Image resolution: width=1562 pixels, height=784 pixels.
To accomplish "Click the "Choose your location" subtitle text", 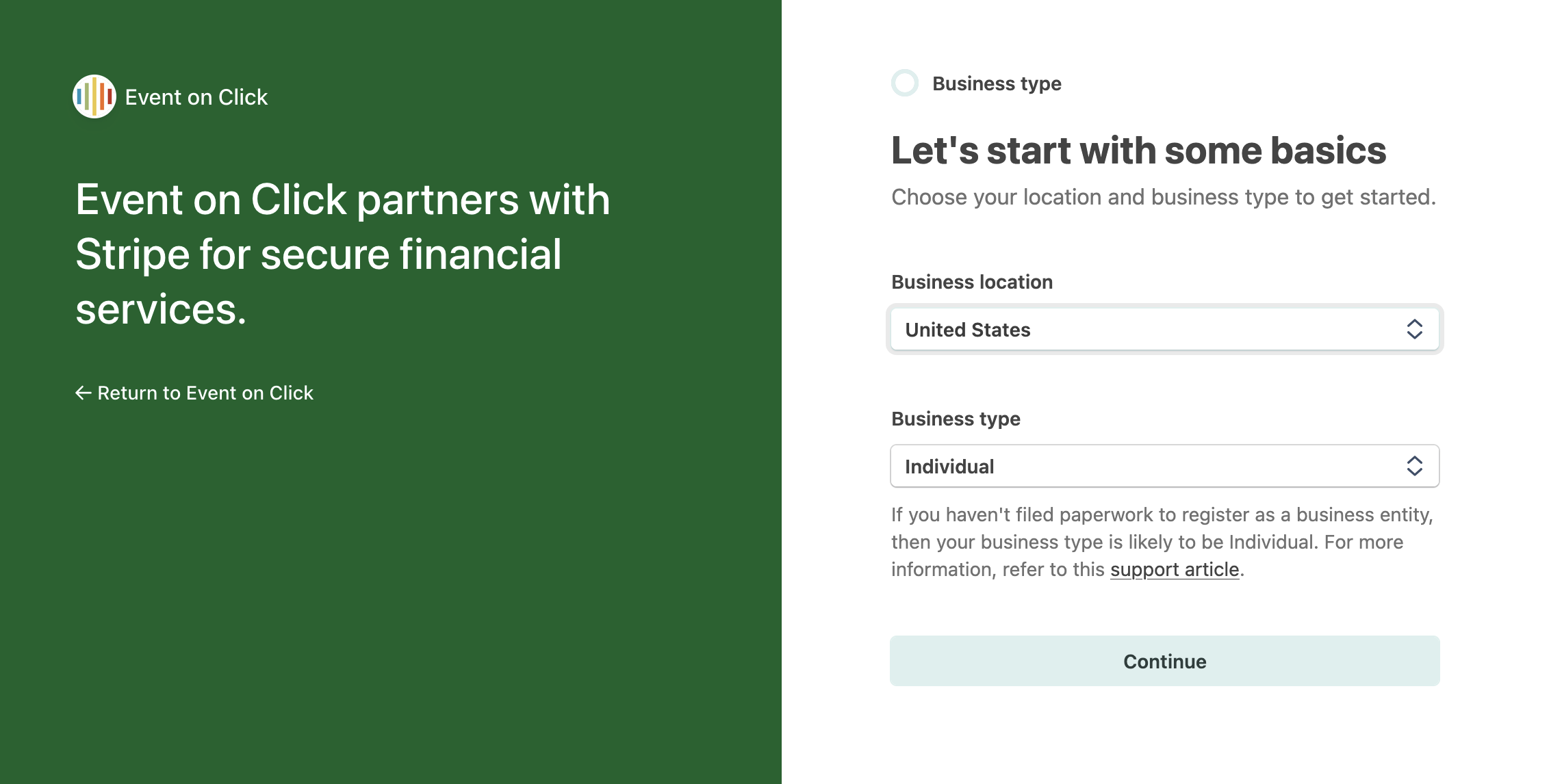I will 1163,197.
